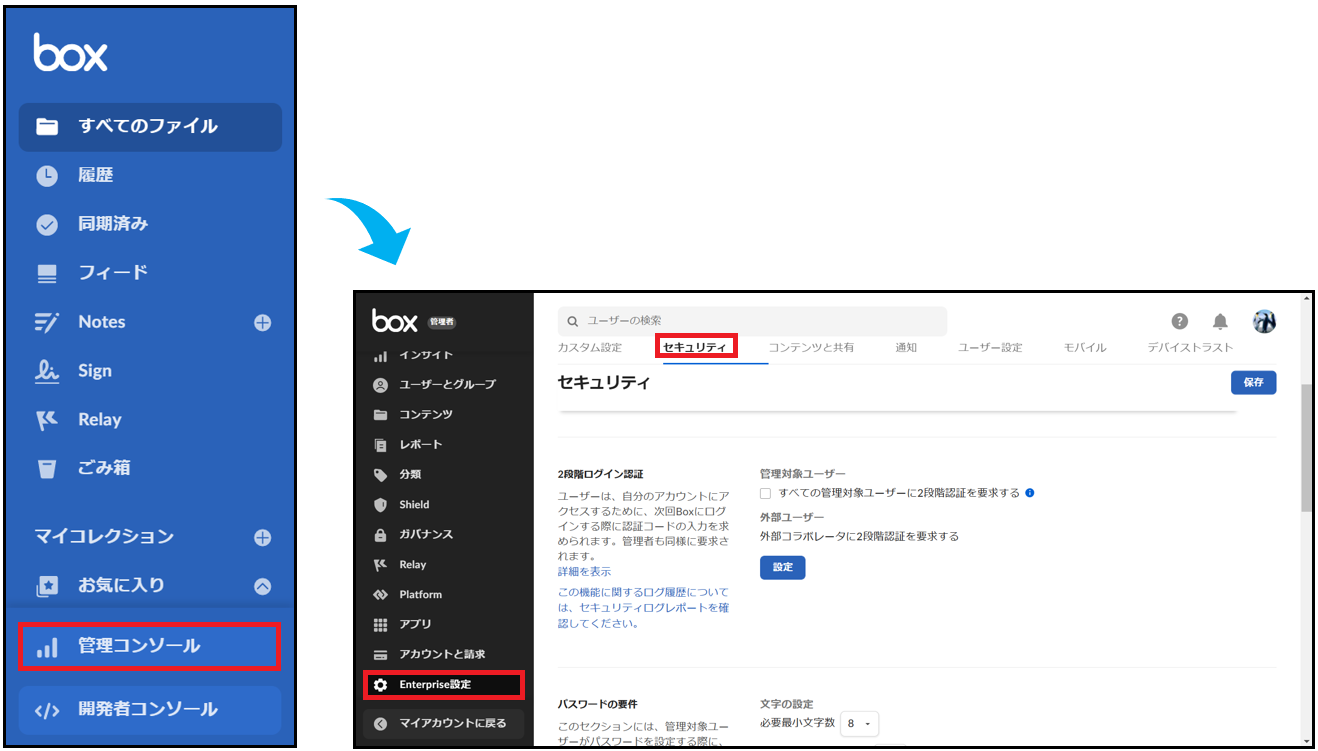Viewport: 1318px width, 751px height.
Task: Switch to コンテンツと共有 tab
Action: (x=811, y=348)
